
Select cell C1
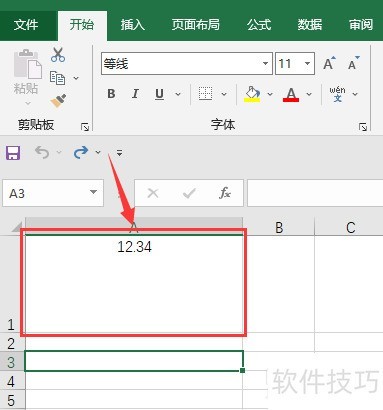[x=349, y=284]
